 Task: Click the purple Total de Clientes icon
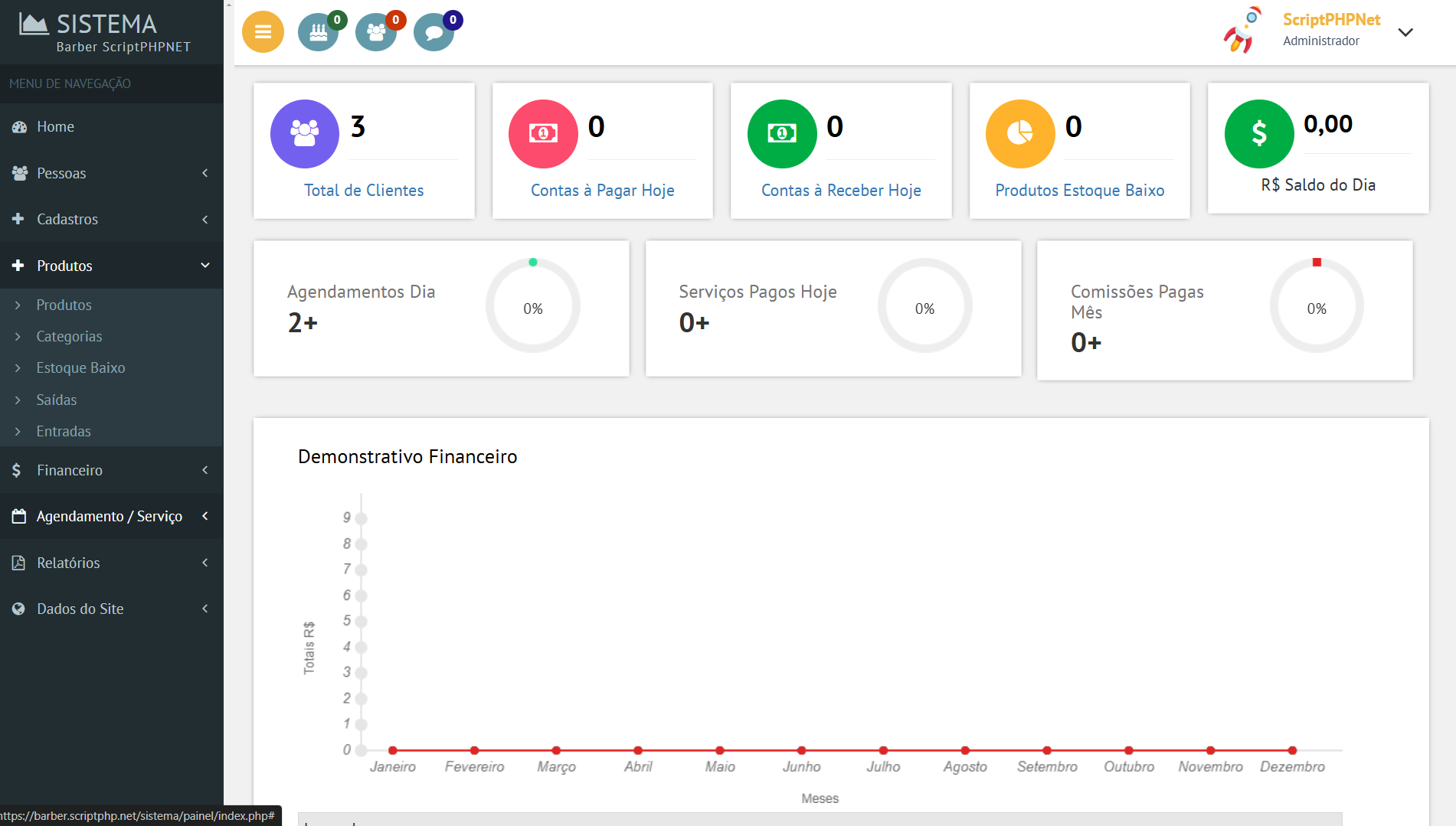point(305,134)
